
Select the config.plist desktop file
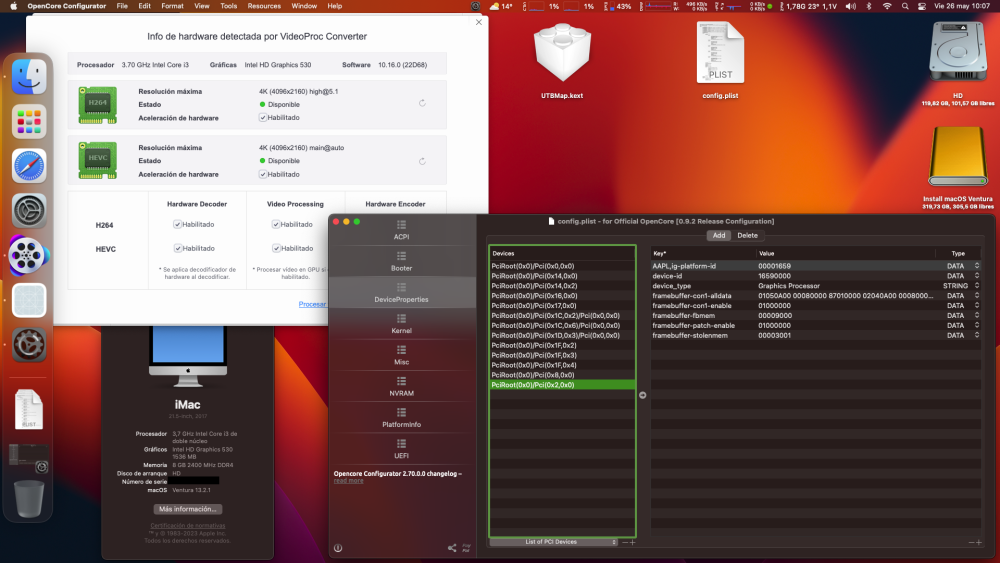tap(720, 61)
